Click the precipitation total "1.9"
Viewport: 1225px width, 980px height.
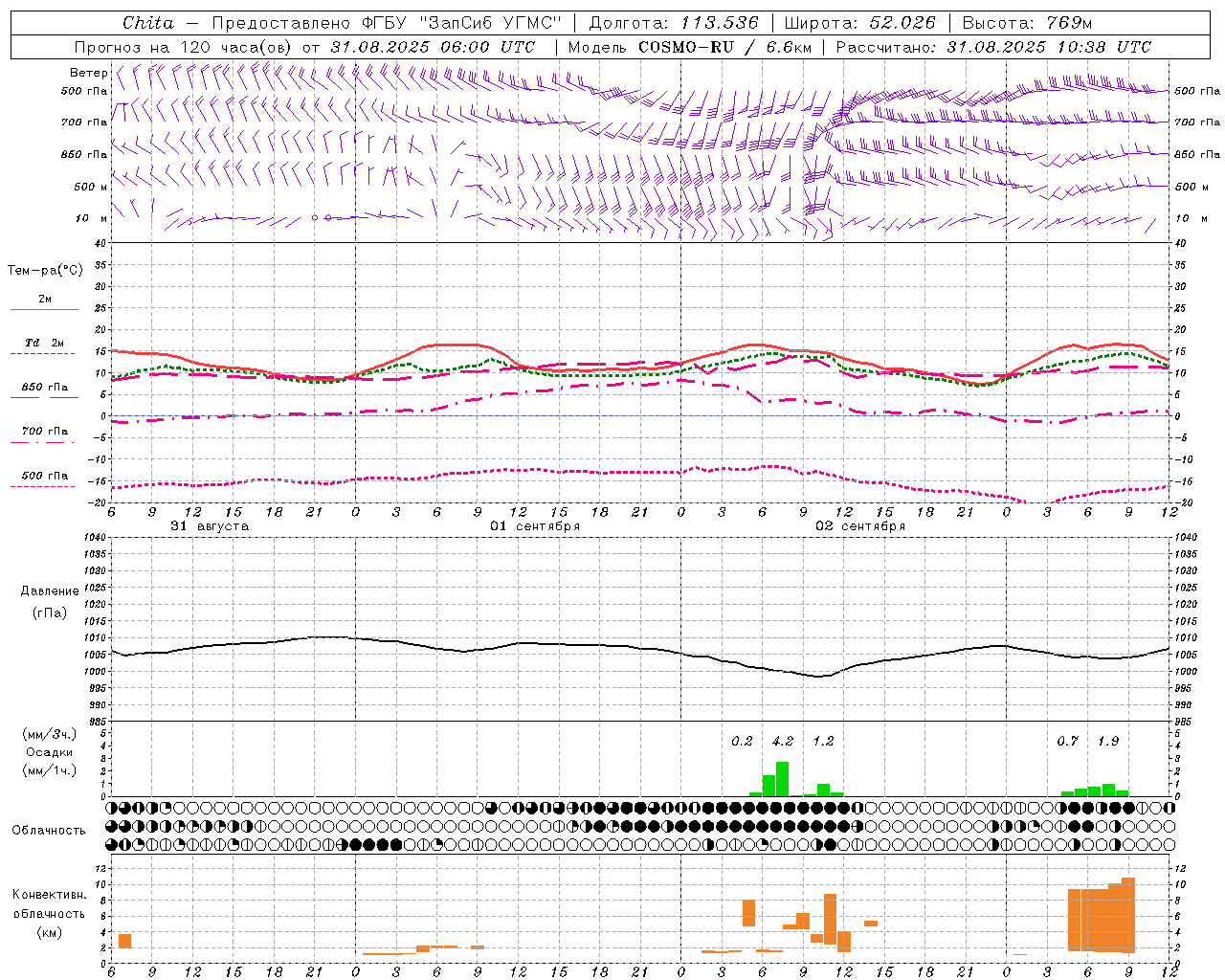tap(1108, 741)
